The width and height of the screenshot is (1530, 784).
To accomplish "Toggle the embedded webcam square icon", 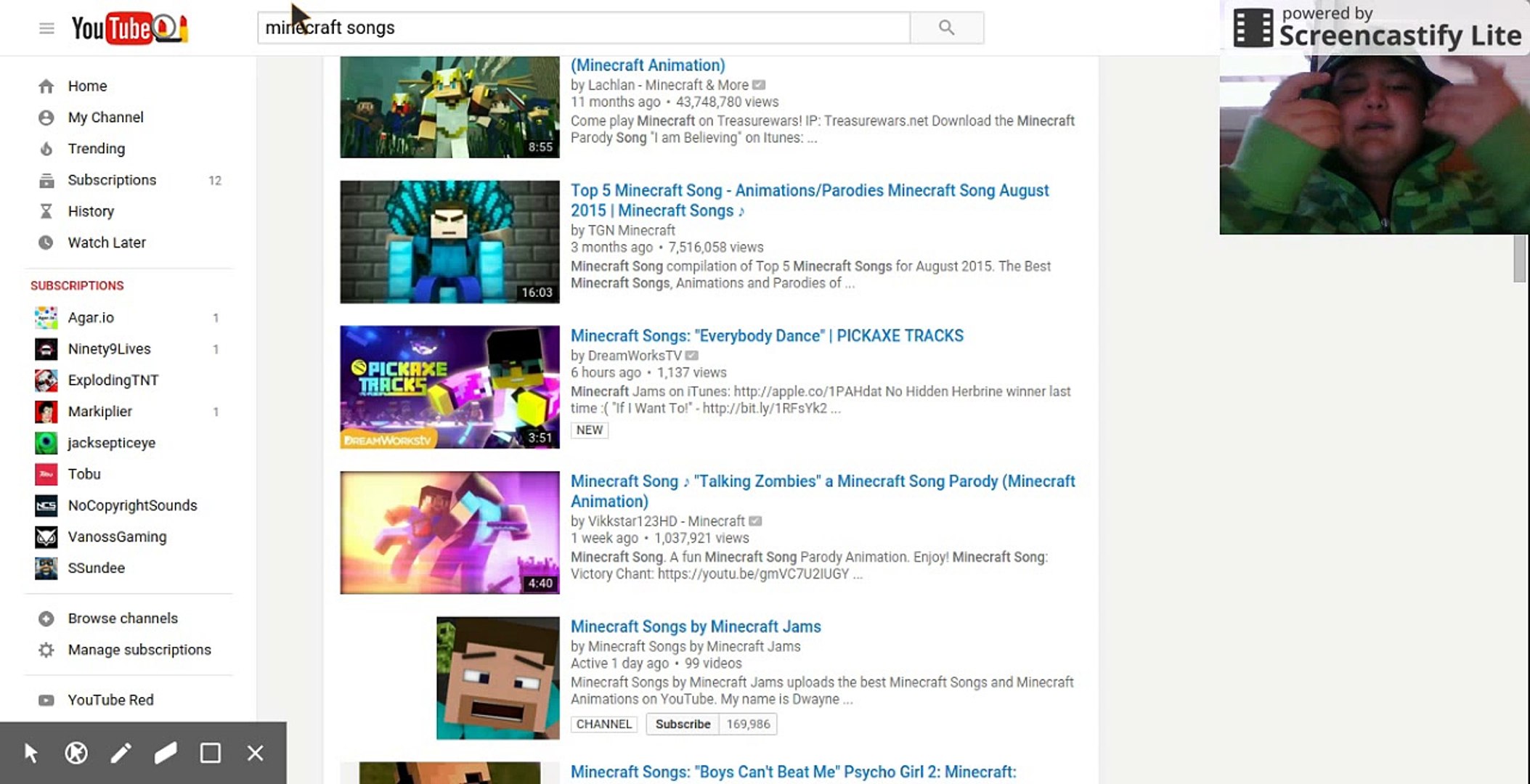I will point(211,753).
